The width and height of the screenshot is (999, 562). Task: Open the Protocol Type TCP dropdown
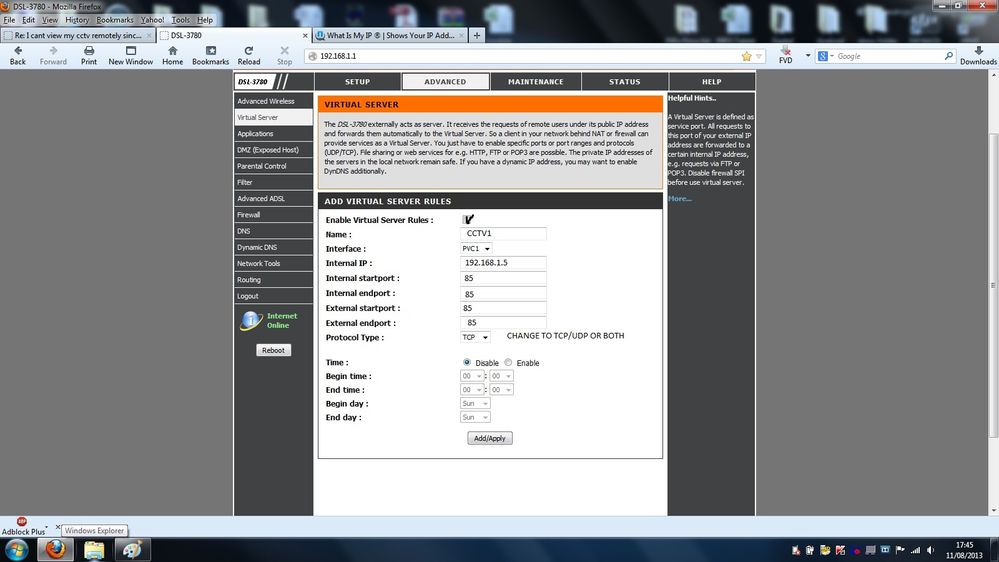pos(475,337)
